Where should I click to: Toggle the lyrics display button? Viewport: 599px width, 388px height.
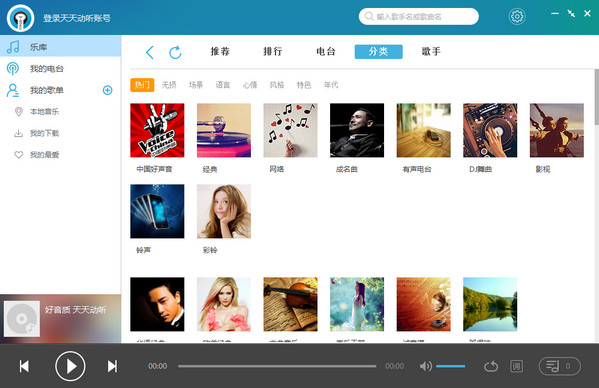click(516, 366)
